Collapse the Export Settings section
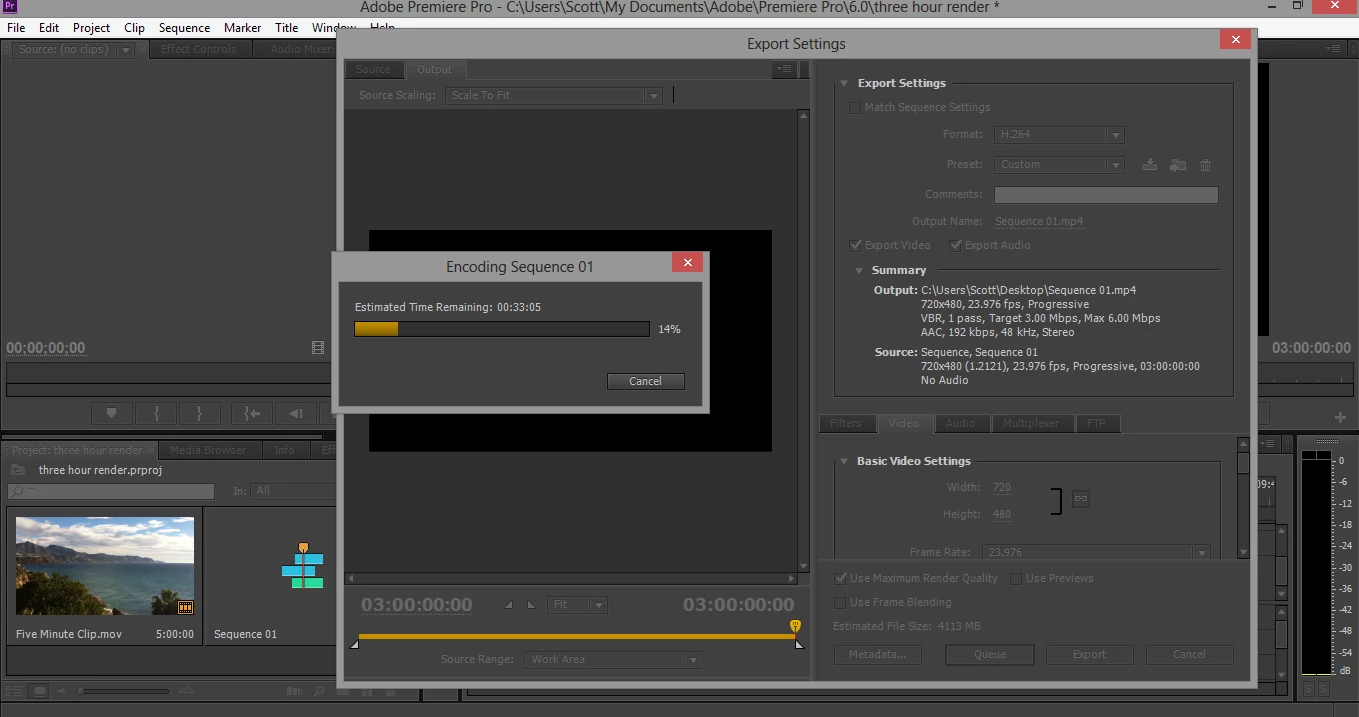This screenshot has width=1359, height=717. (x=844, y=84)
